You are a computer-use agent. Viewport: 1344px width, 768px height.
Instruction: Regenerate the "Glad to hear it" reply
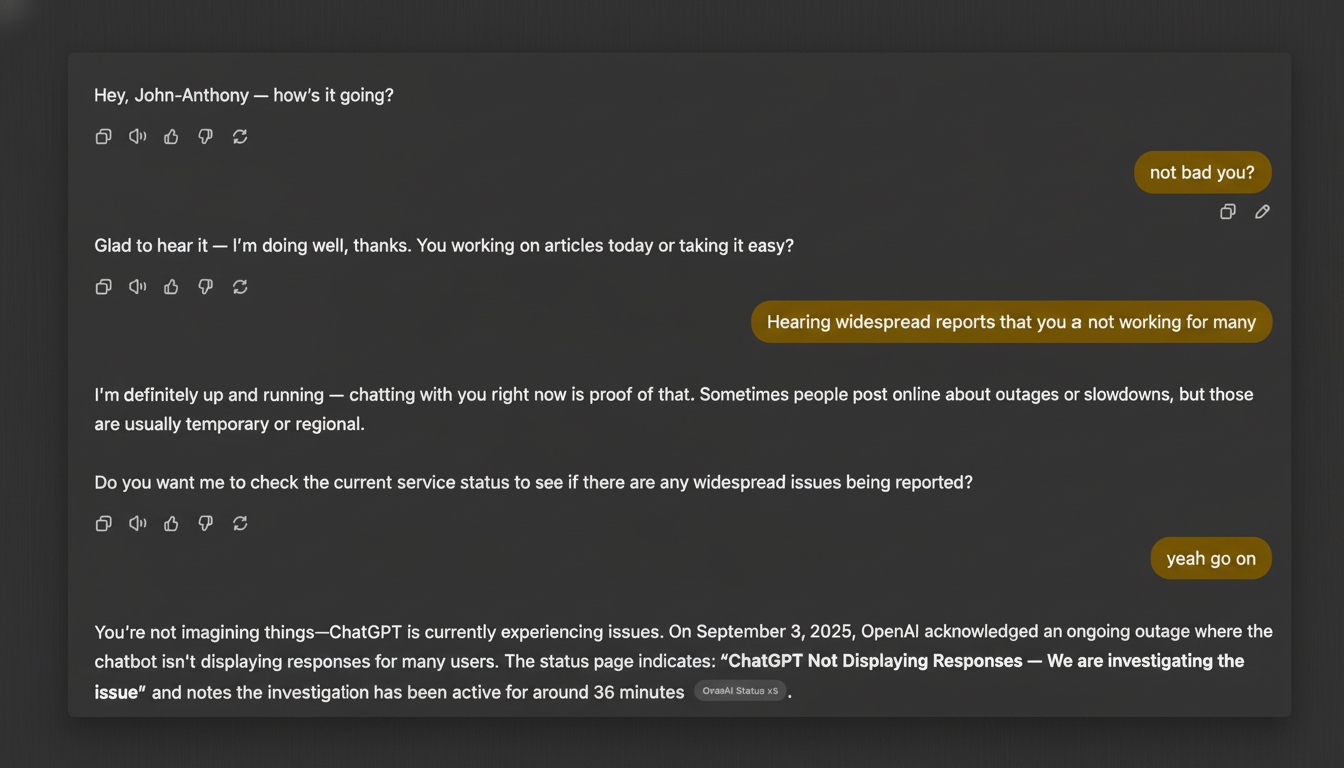pos(240,287)
